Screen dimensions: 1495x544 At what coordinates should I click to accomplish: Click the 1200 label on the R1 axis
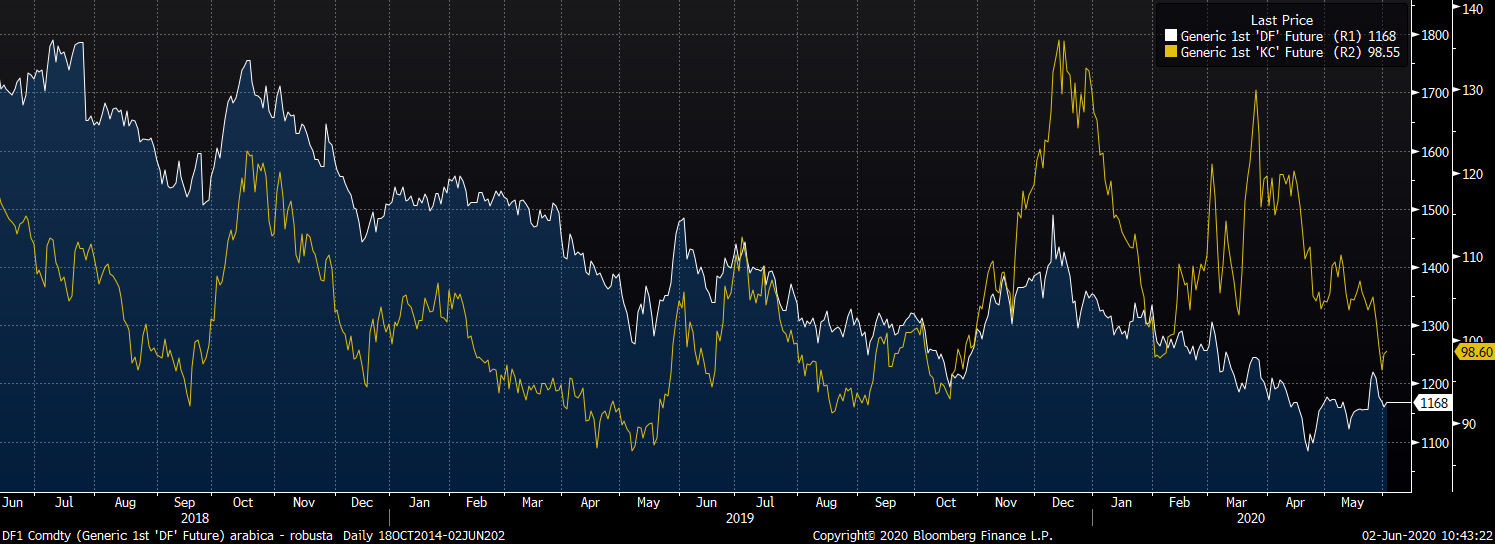click(x=1435, y=384)
